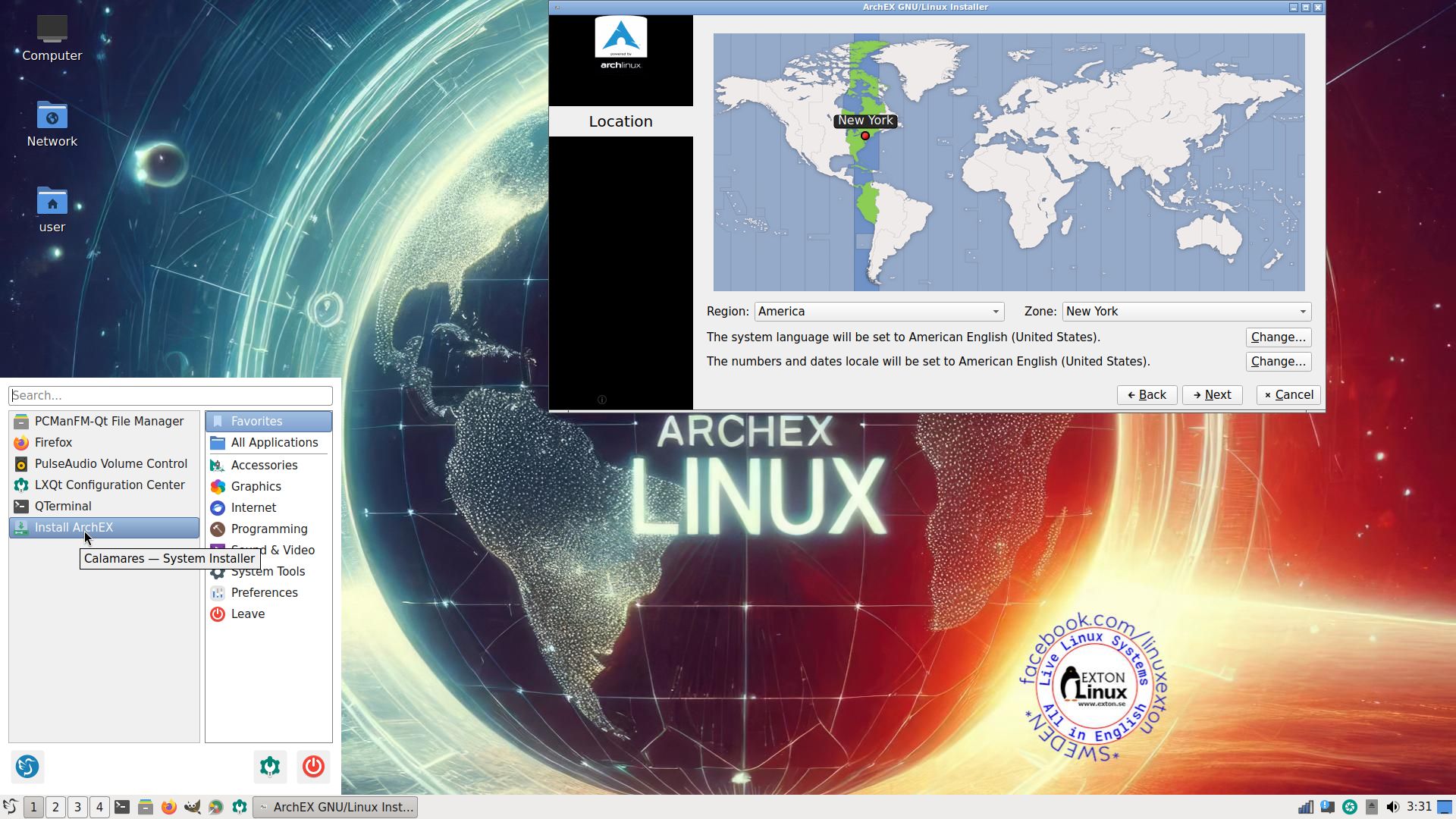Switch to workspace 1
Viewport: 1456px width, 819px height.
coord(33,807)
